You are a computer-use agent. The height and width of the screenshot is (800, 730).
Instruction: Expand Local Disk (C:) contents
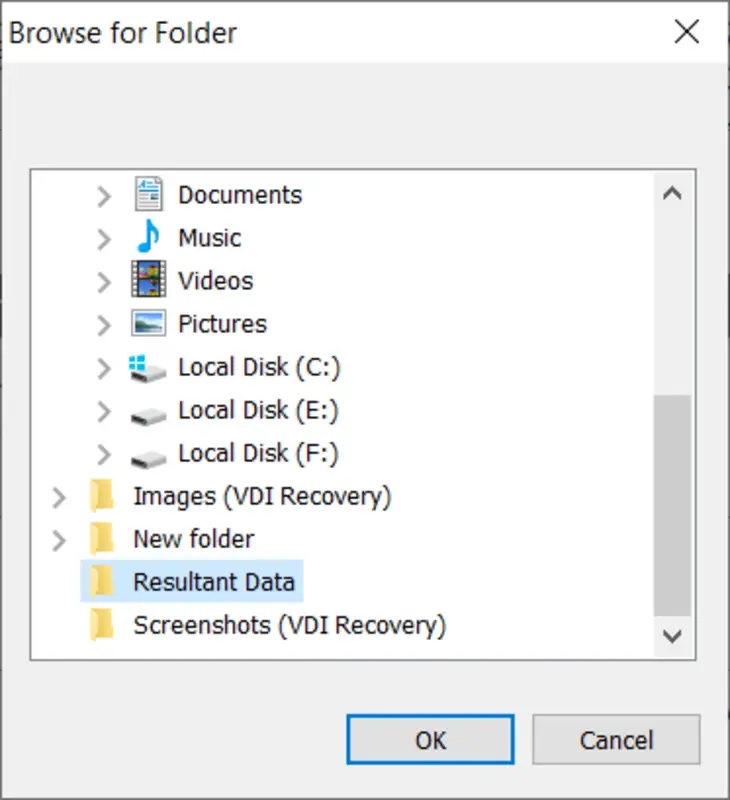[104, 367]
